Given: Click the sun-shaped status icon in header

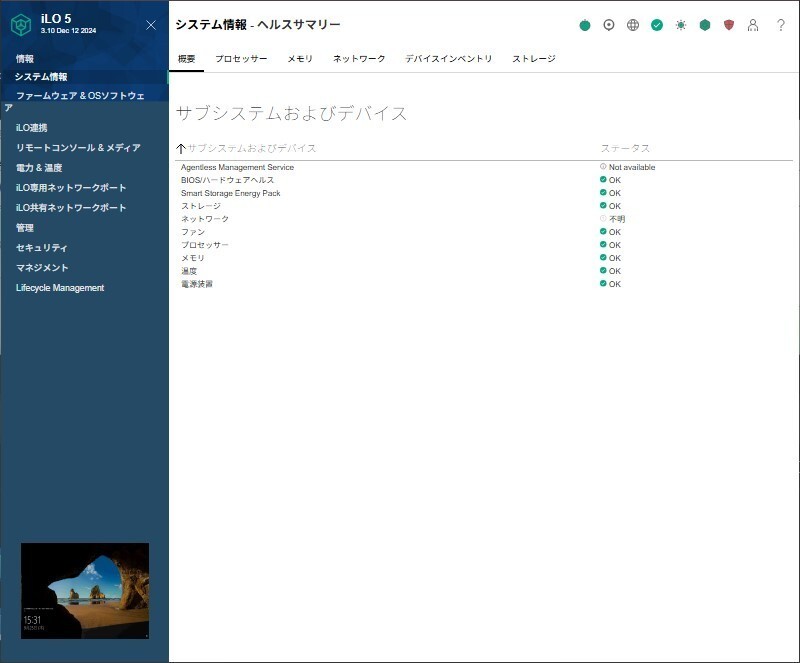Looking at the screenshot, I should click(x=681, y=25).
